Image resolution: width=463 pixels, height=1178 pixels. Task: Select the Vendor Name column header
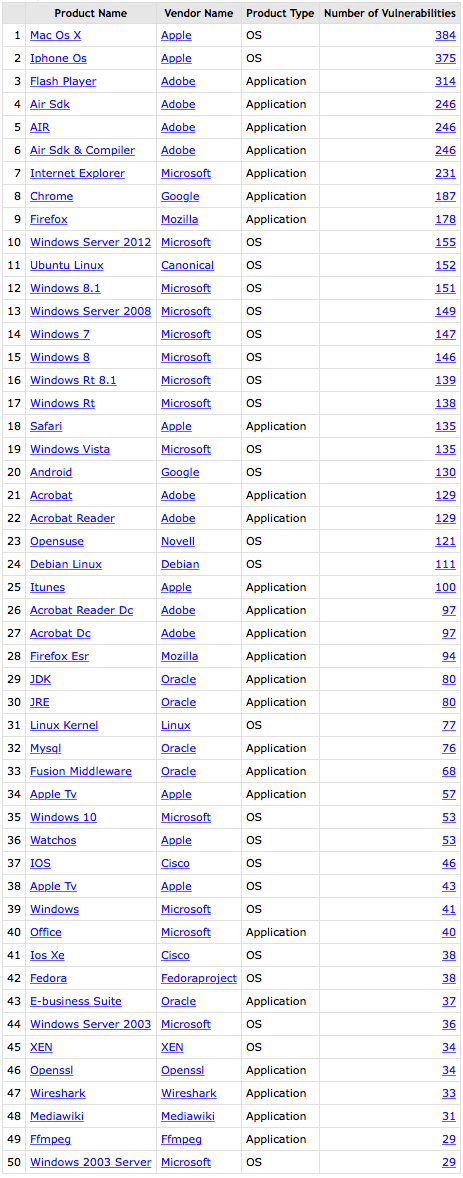pyautogui.click(x=198, y=14)
